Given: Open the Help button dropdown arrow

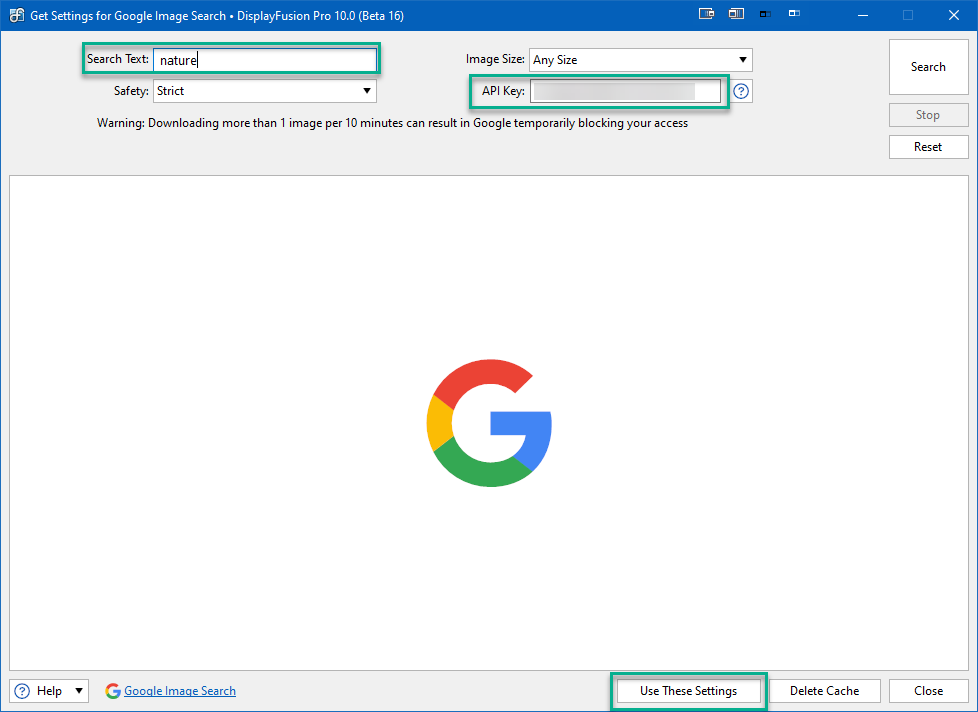Looking at the screenshot, I should (79, 691).
